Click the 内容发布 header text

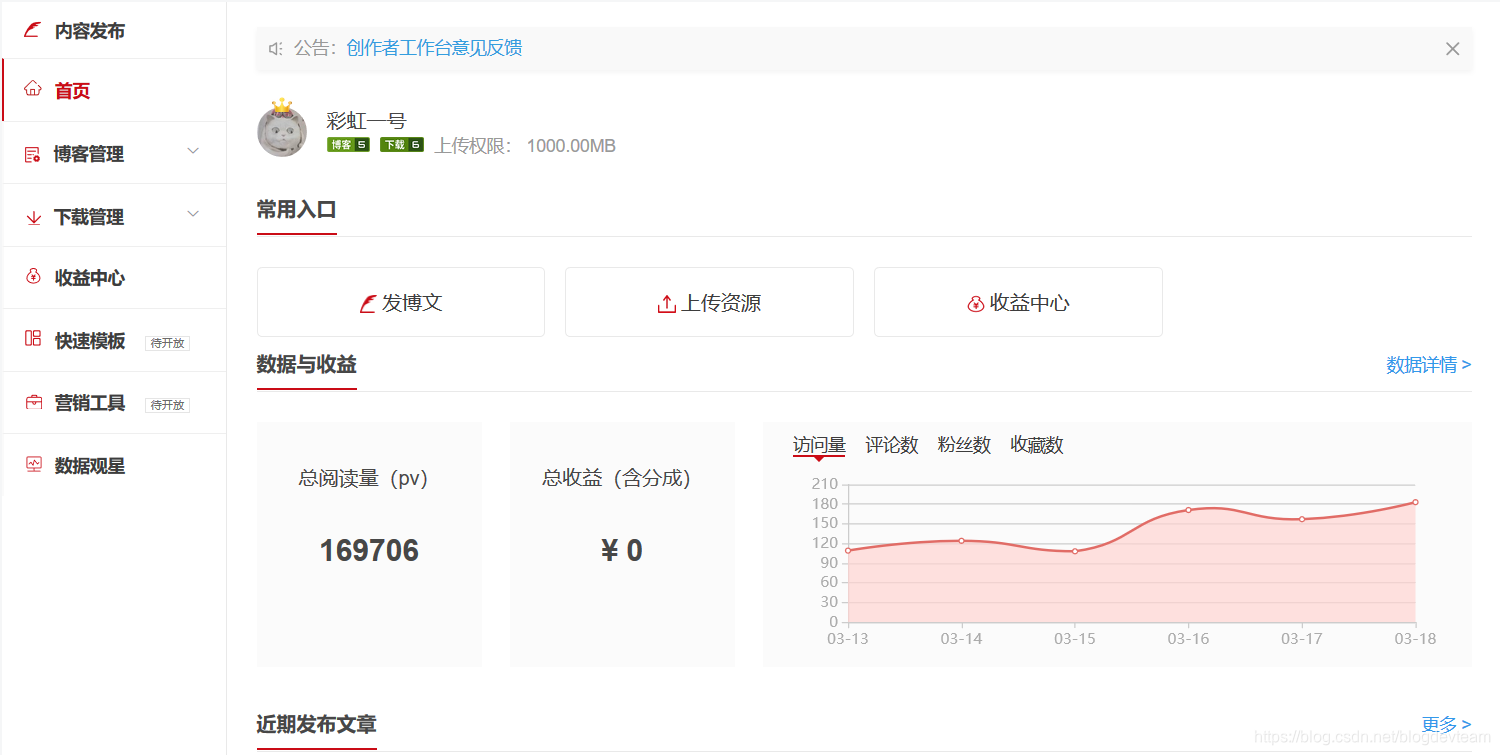click(90, 31)
